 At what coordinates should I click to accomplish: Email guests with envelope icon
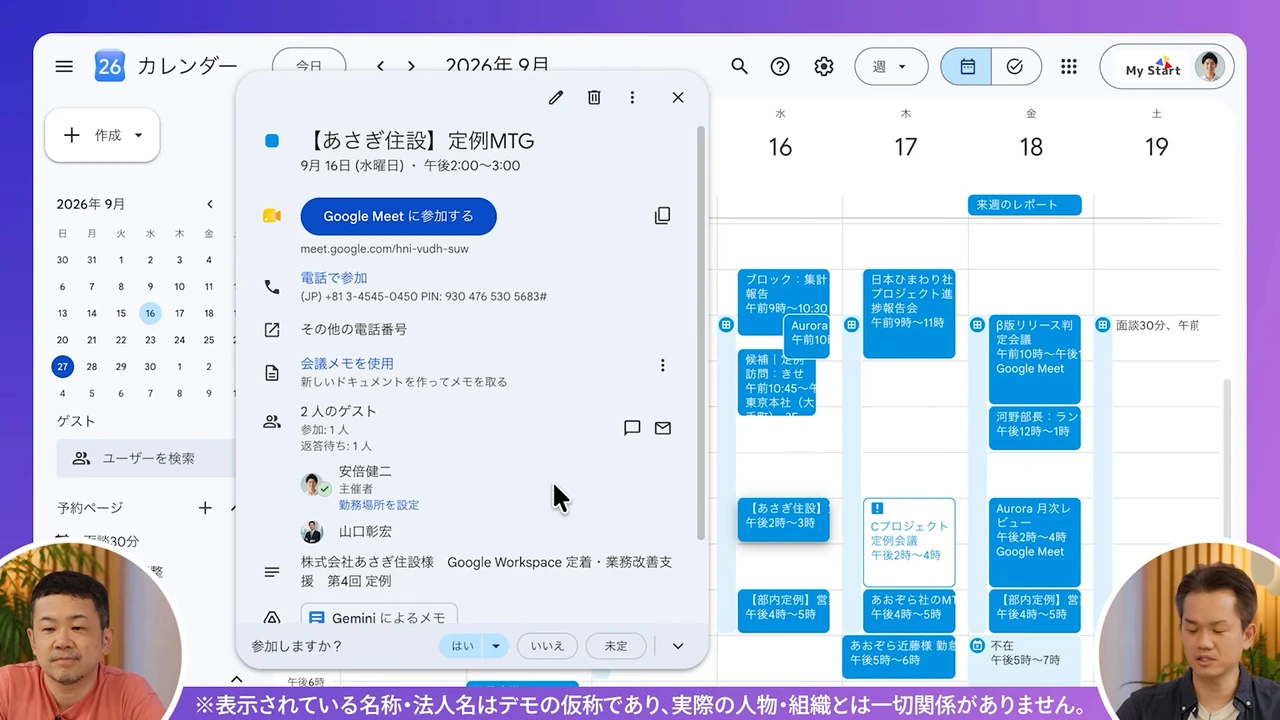[662, 428]
